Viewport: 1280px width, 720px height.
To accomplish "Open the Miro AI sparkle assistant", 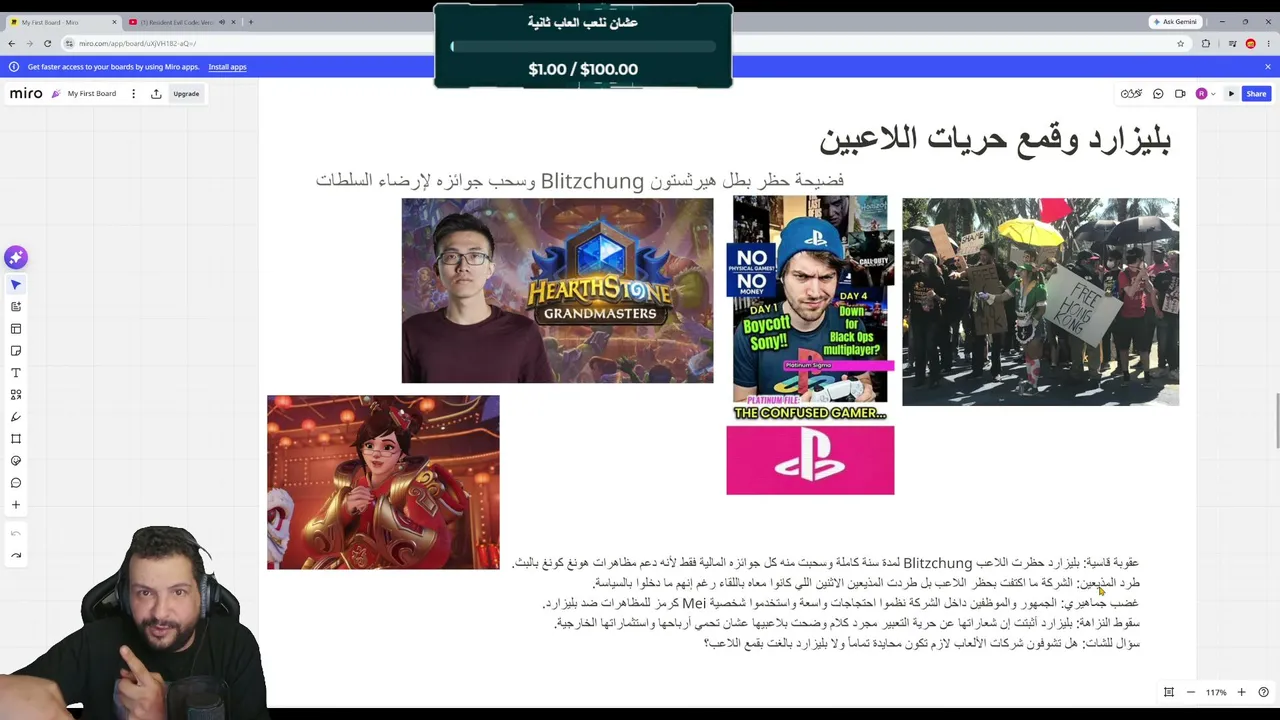I will (x=15, y=258).
